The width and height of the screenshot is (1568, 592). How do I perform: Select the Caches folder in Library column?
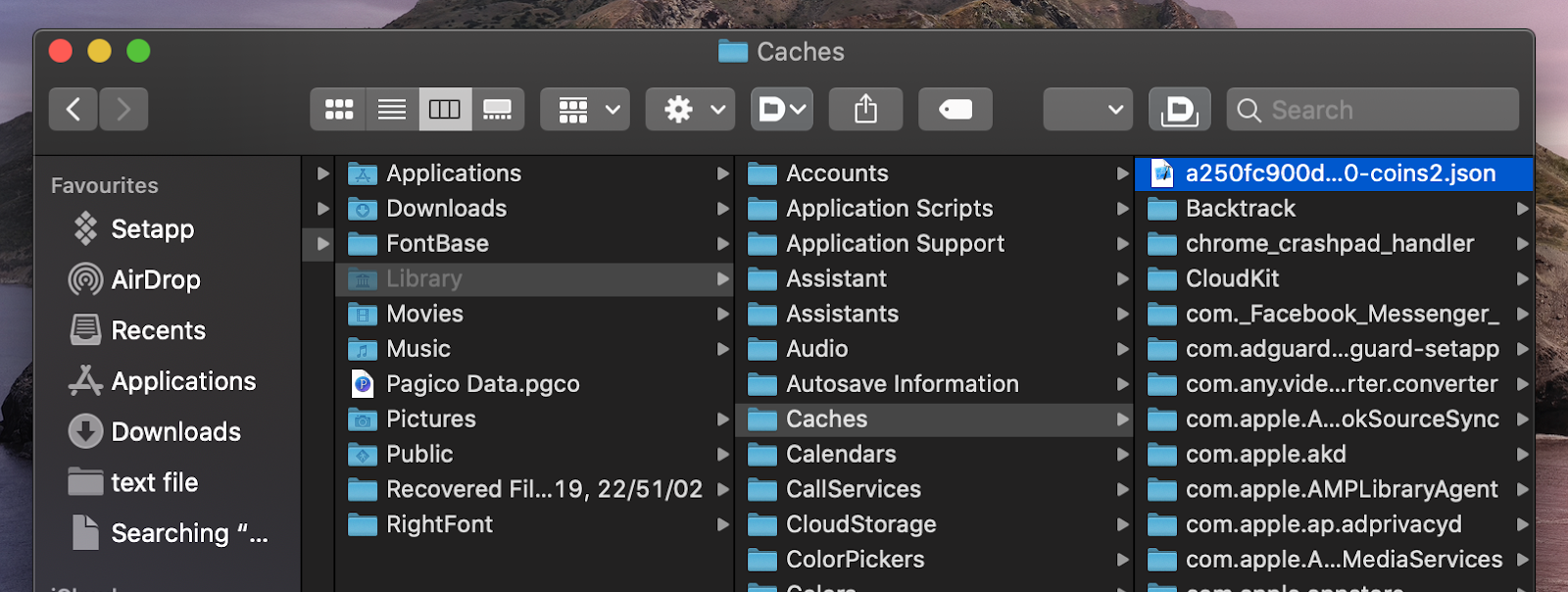(x=935, y=419)
